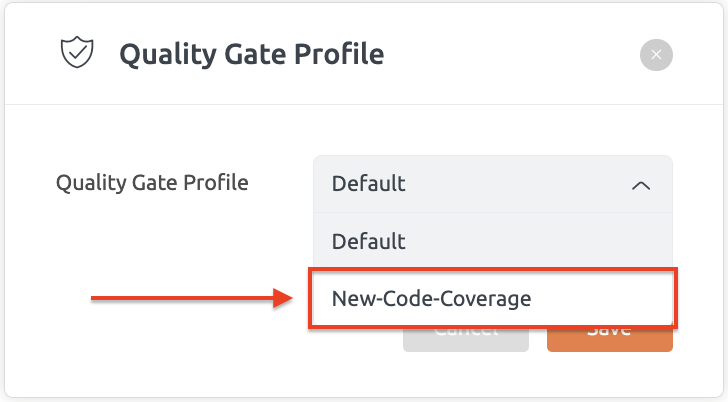The height and width of the screenshot is (402, 728).
Task: Click the partially hidden Cancel button
Action: (466, 340)
